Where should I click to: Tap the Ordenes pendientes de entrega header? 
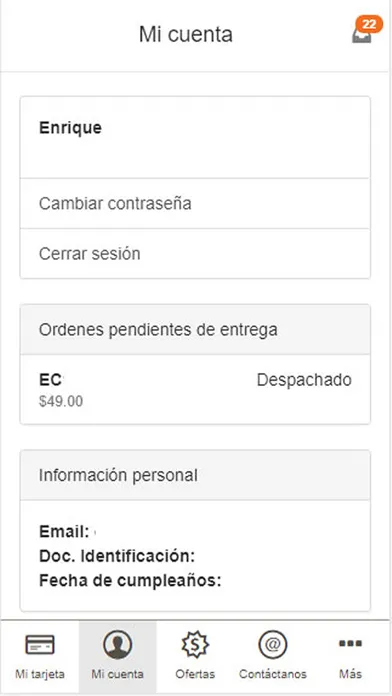(195, 329)
